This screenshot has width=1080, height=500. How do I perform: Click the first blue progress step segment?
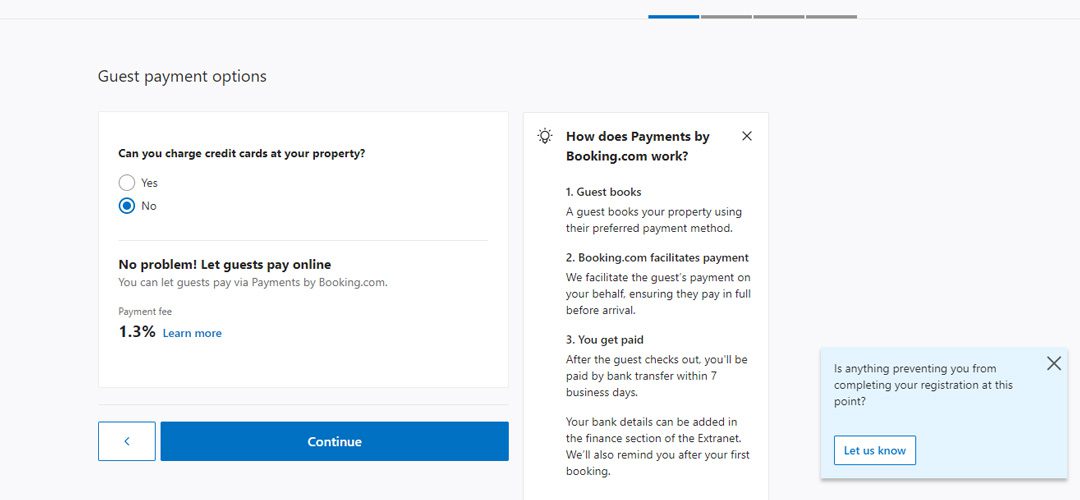coord(674,17)
